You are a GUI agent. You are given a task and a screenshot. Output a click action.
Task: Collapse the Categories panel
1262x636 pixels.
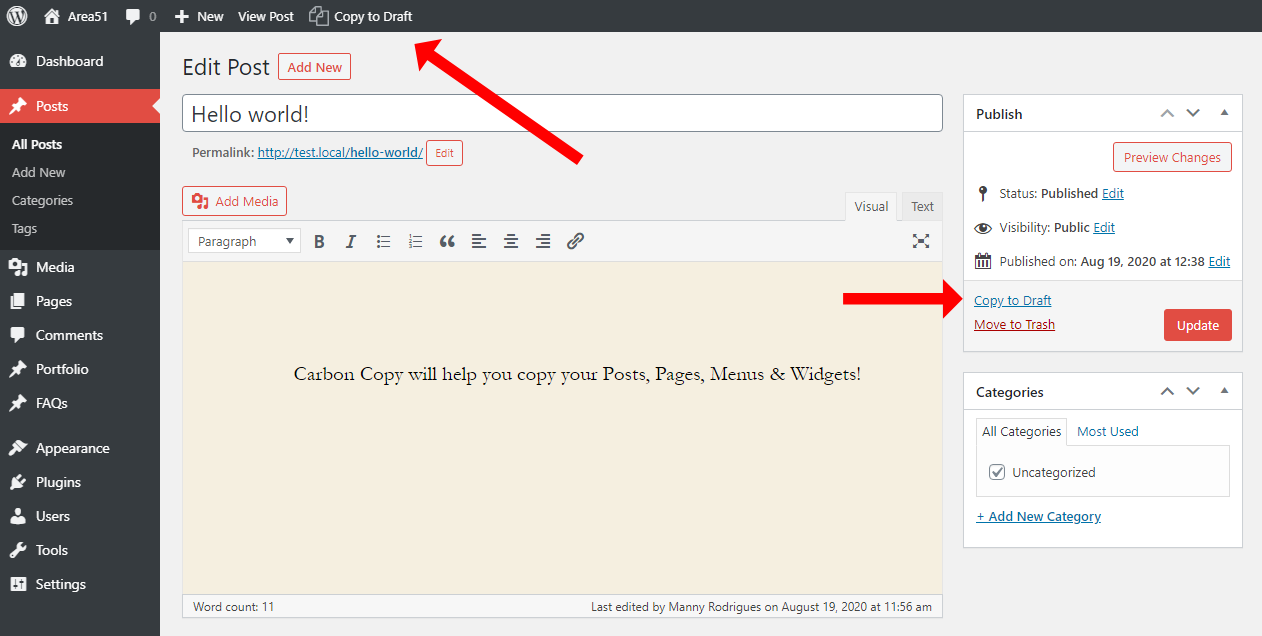coord(1224,391)
